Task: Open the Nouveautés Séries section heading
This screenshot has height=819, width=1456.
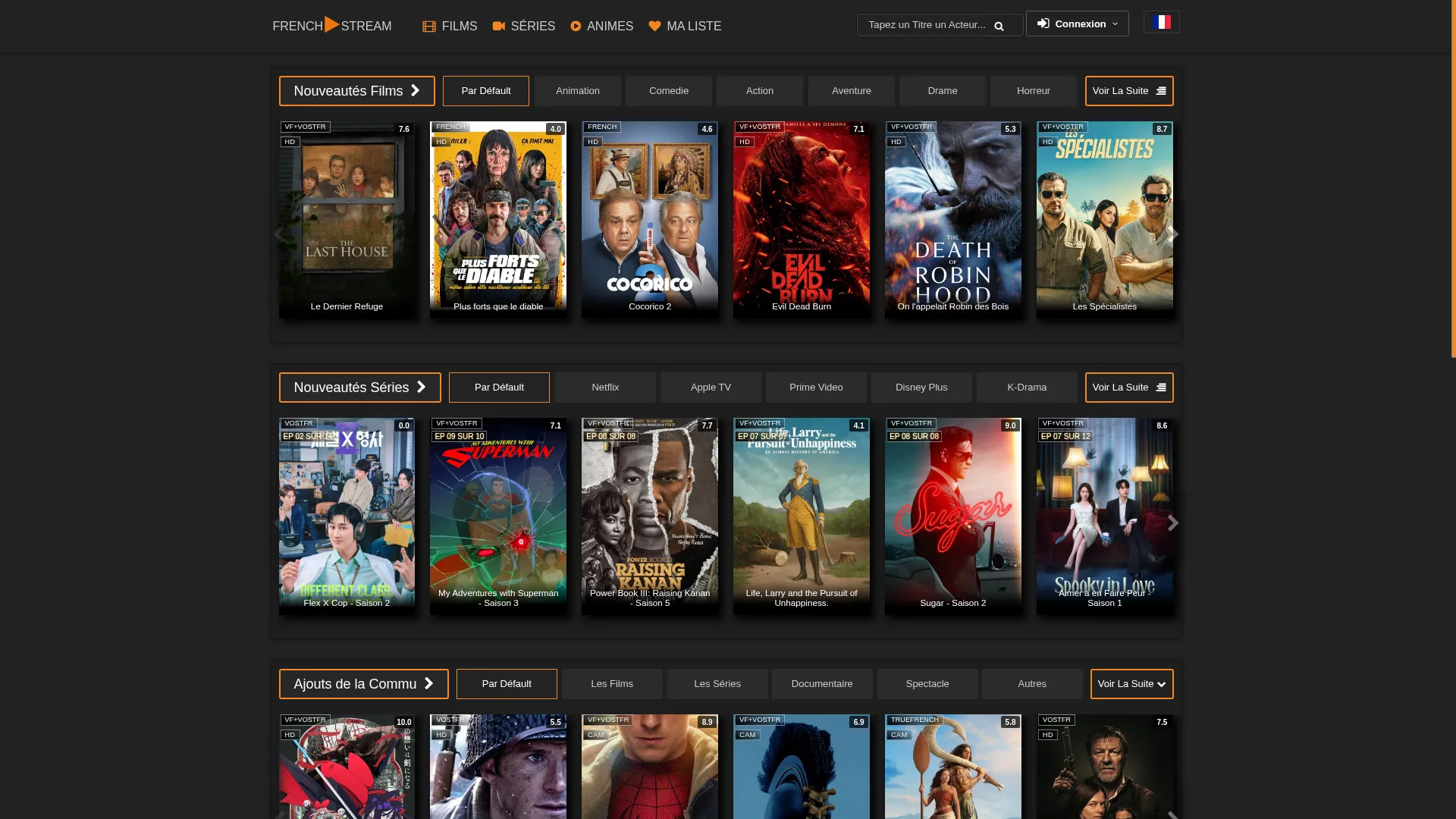Action: [359, 388]
